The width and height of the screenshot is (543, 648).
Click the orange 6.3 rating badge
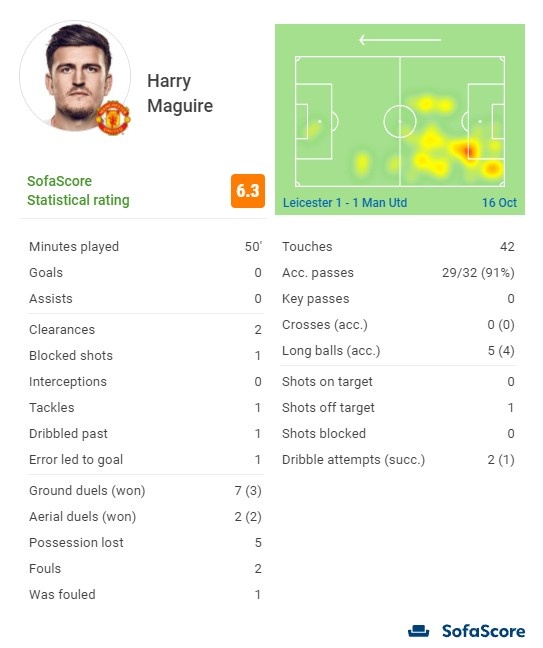(x=248, y=191)
